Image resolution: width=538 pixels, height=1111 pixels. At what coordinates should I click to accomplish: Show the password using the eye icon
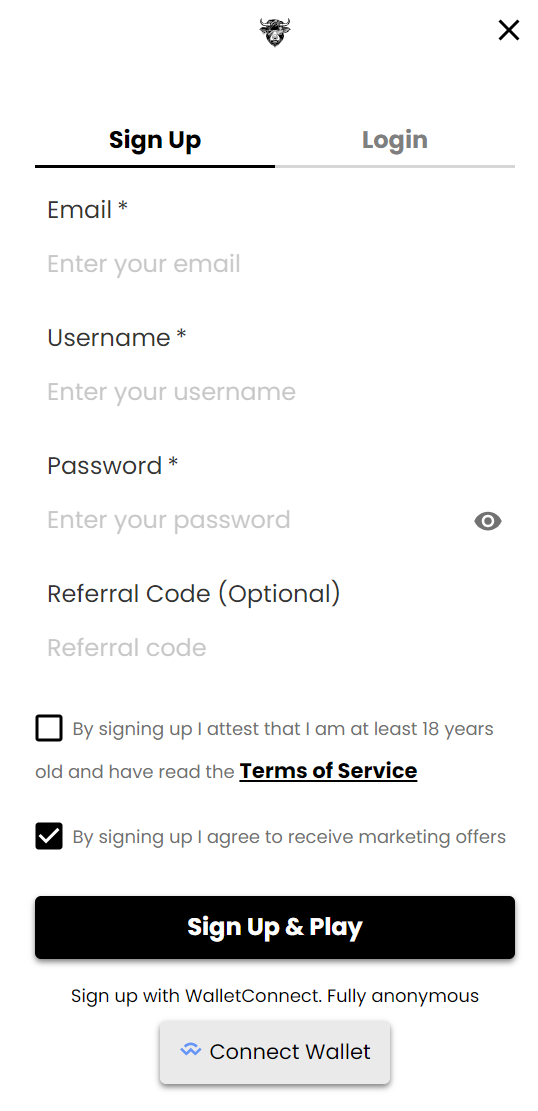tap(488, 521)
